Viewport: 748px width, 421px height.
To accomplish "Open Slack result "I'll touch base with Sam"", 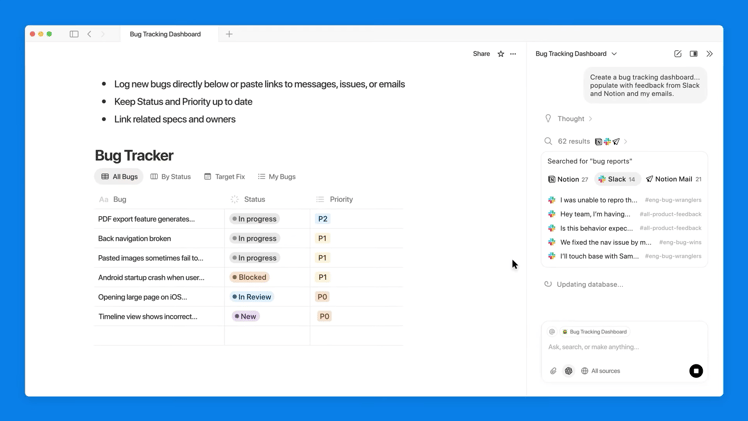I will (624, 257).
